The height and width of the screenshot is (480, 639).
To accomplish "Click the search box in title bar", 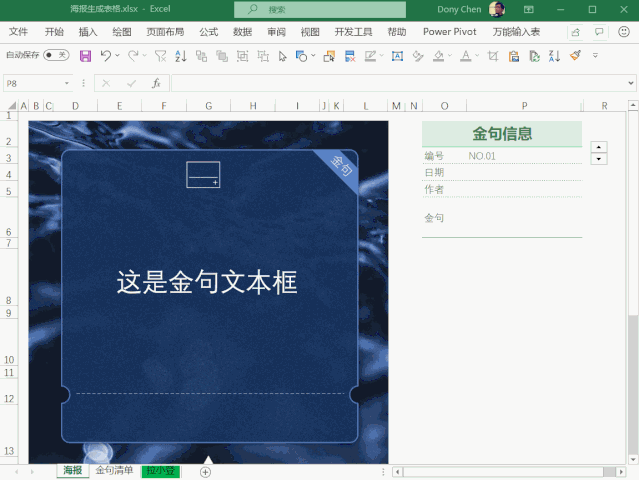I will click(320, 9).
